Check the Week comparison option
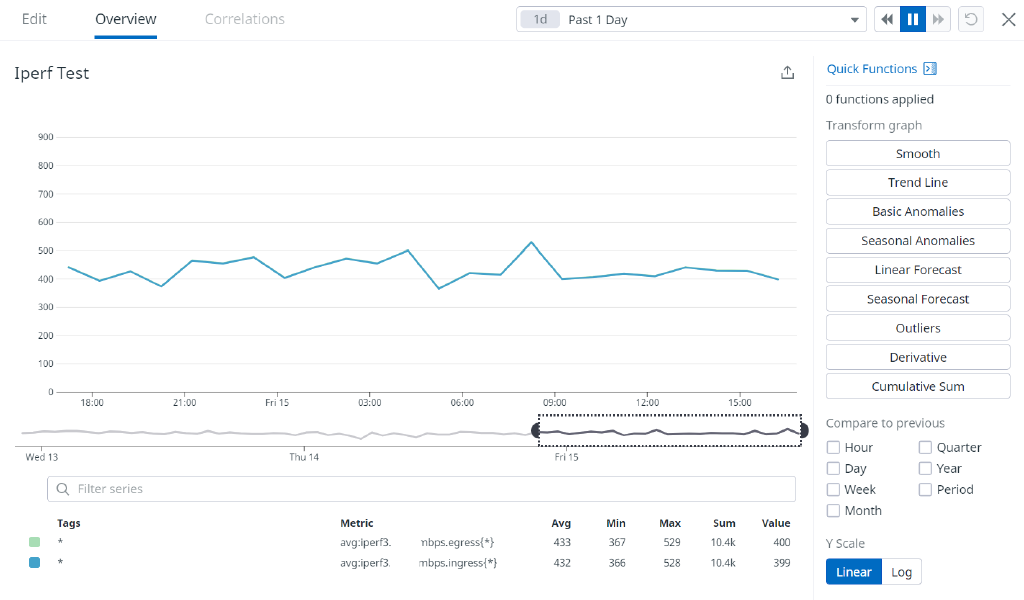Screen dimensions: 1024x600 click(832, 489)
